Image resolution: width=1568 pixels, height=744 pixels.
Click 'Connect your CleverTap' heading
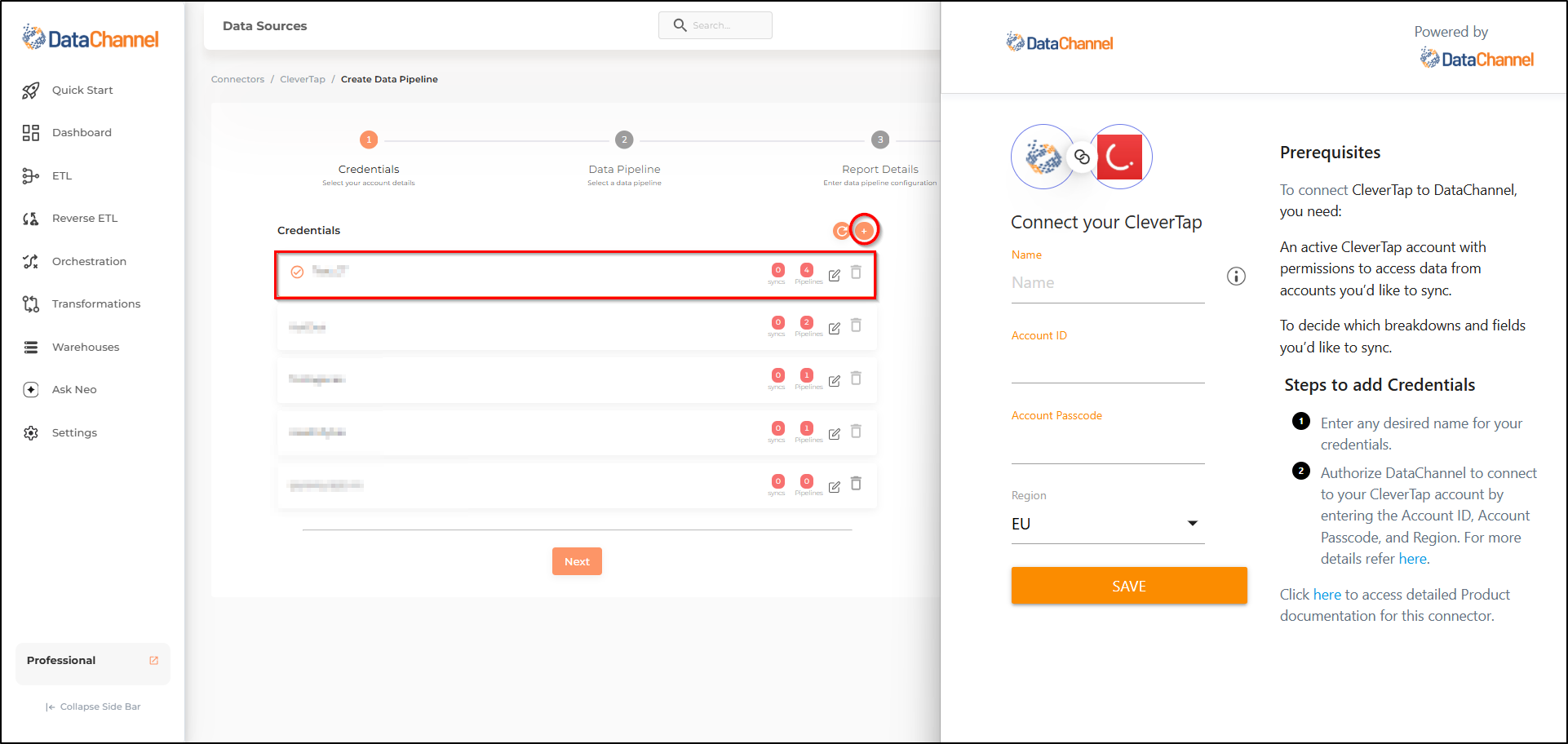tap(1106, 223)
